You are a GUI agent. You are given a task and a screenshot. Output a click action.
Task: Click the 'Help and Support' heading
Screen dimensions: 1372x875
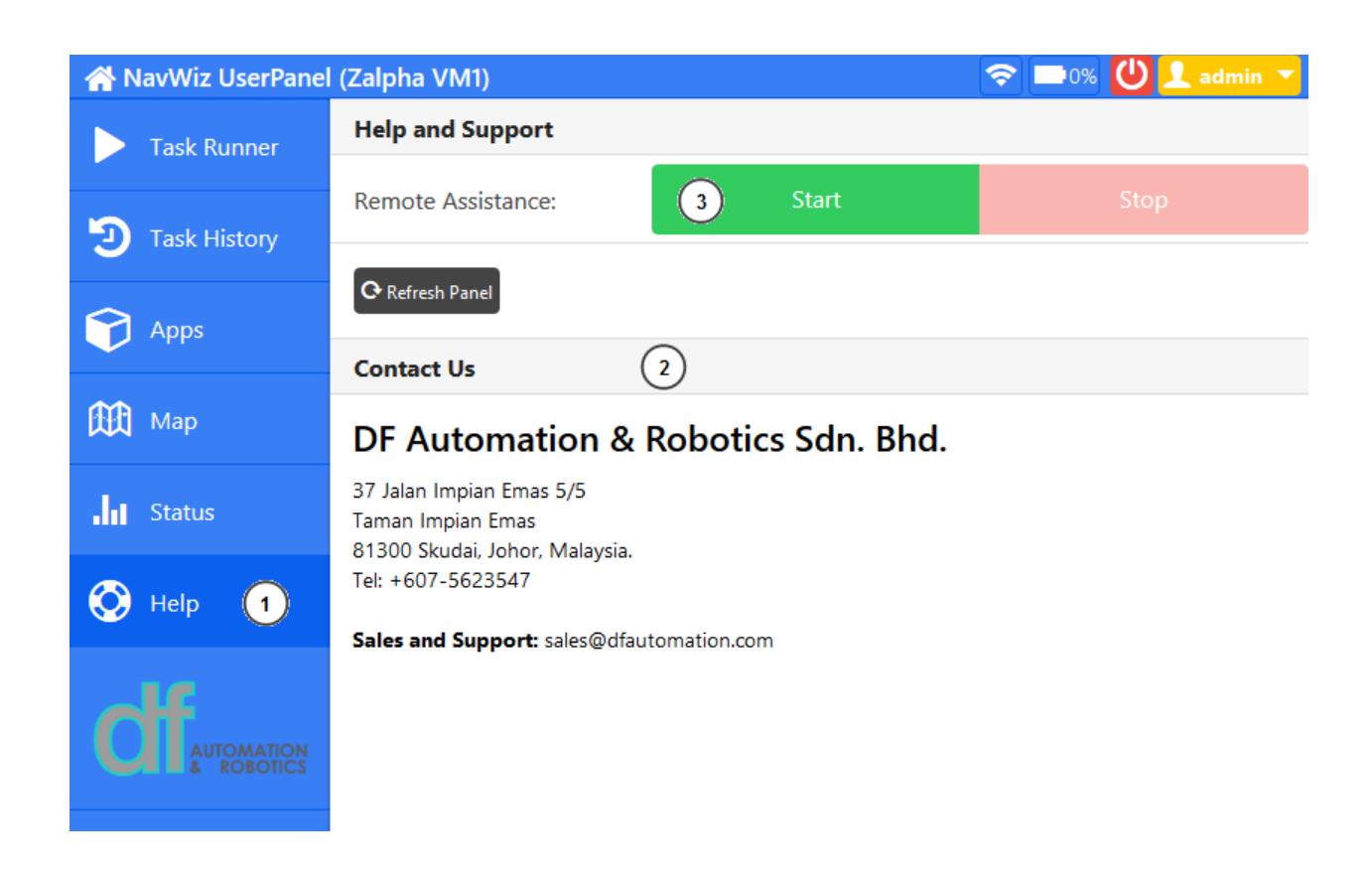[x=454, y=129]
